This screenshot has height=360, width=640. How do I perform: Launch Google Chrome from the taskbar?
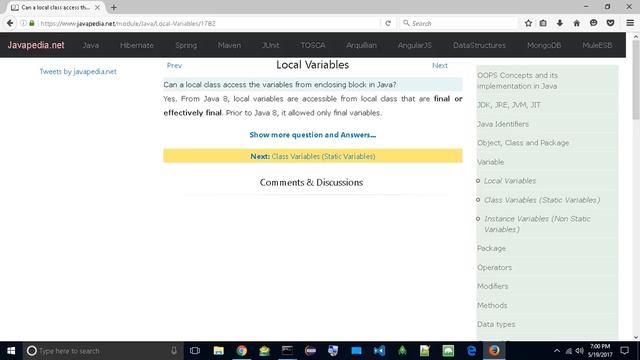tap(241, 351)
